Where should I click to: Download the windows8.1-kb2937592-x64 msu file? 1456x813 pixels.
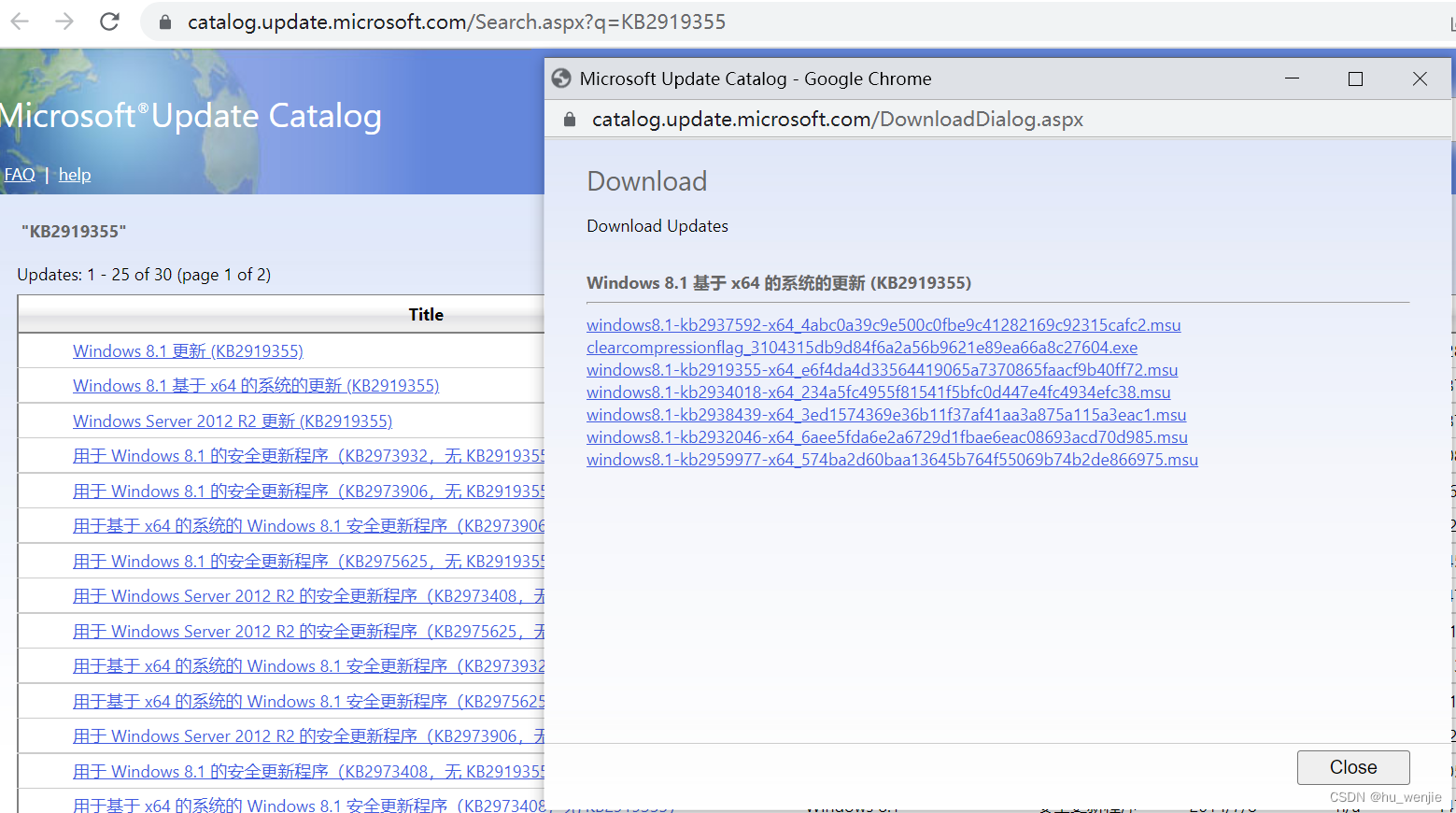pos(883,324)
